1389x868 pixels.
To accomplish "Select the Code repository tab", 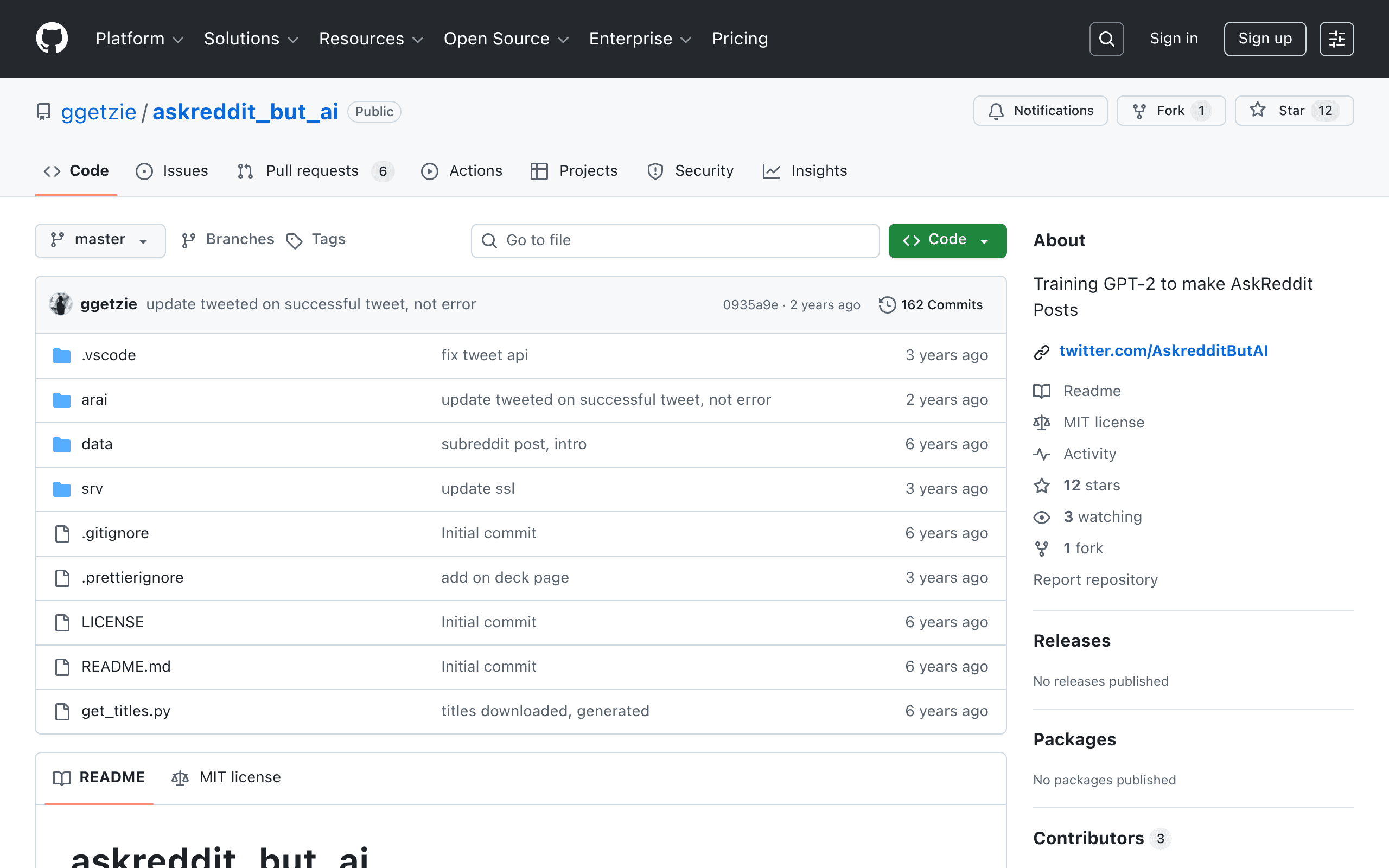I will point(77,171).
